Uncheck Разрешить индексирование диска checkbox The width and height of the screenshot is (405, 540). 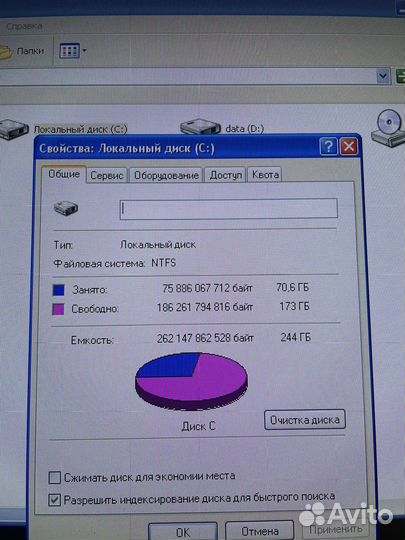click(54, 500)
